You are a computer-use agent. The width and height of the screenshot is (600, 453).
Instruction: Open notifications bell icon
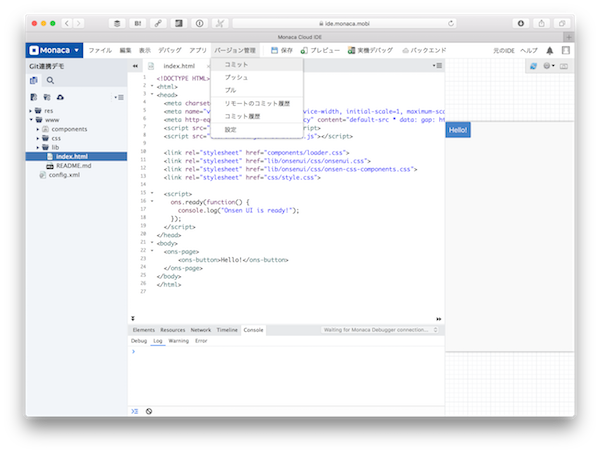coord(550,51)
